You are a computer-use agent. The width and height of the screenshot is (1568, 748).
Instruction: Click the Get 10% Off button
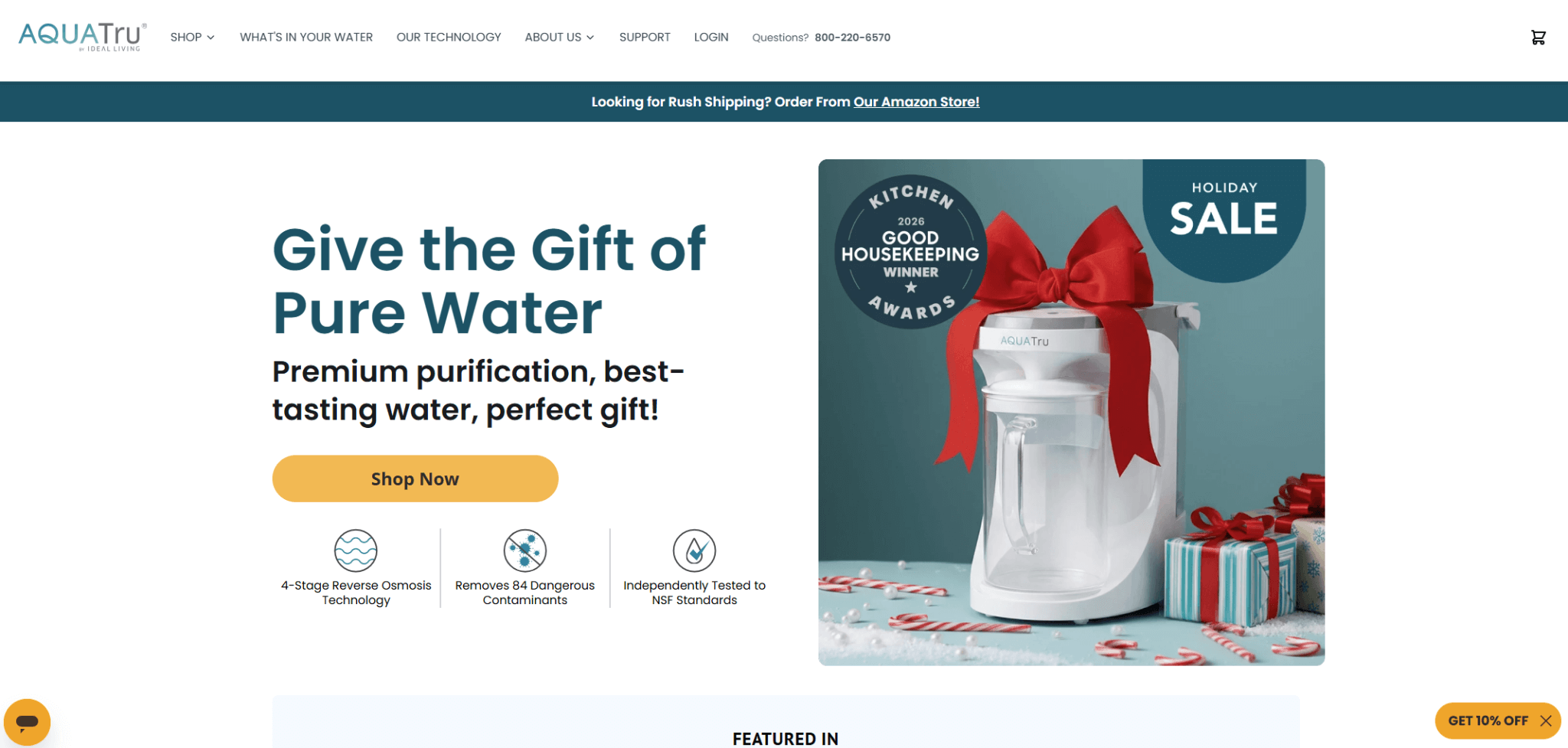(1488, 720)
